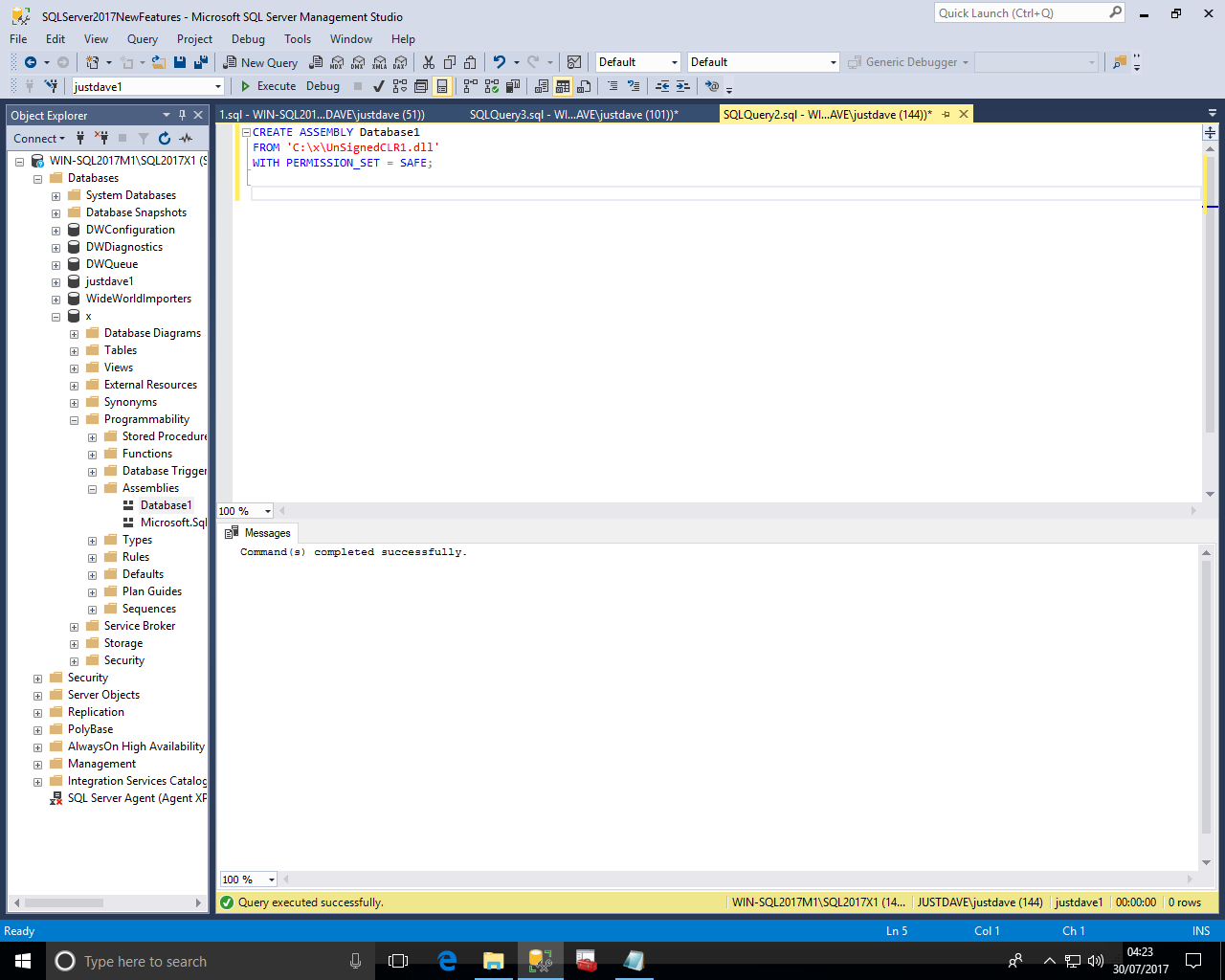Open the justdave1 database dropdown
The width and height of the screenshot is (1225, 980).
click(218, 87)
